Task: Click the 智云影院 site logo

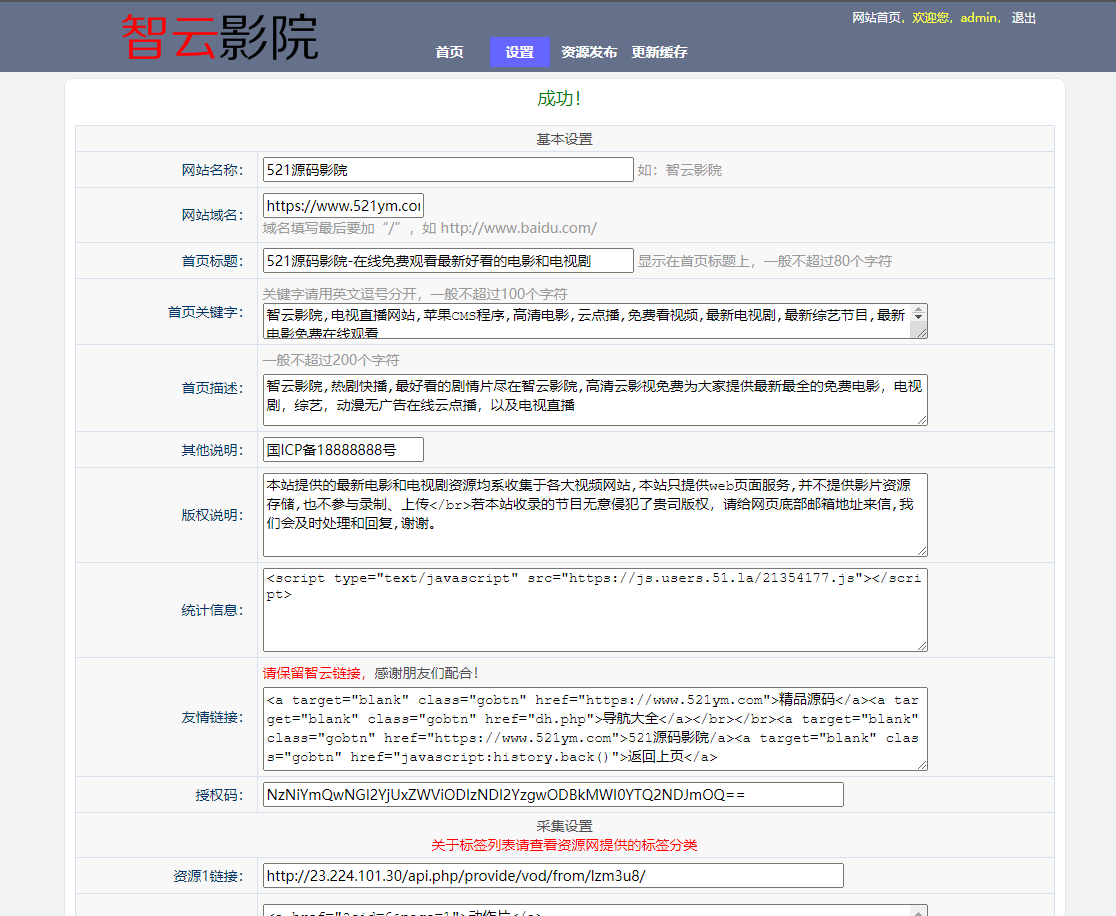Action: (219, 38)
